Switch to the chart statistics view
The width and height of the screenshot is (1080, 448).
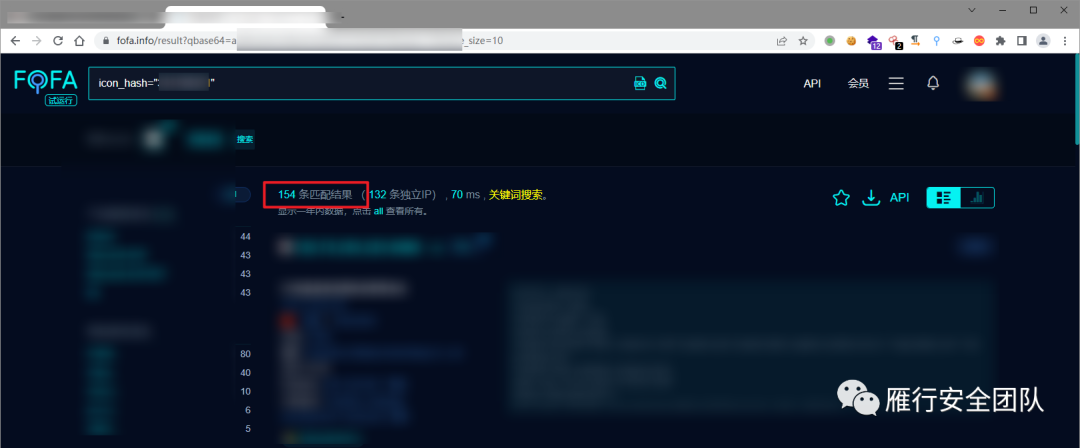tap(977, 198)
